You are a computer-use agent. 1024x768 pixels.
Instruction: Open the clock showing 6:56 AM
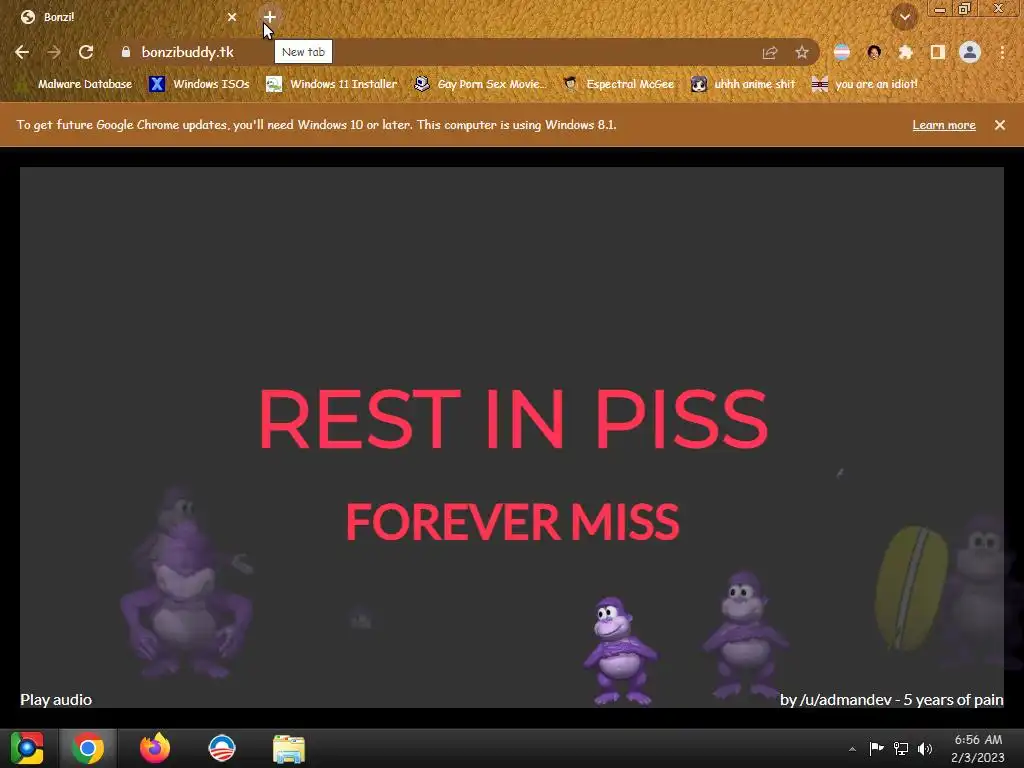coord(978,748)
